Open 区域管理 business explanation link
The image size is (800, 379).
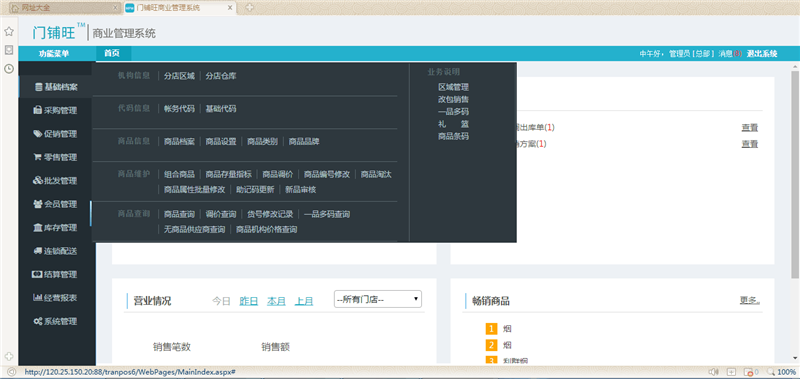453,87
